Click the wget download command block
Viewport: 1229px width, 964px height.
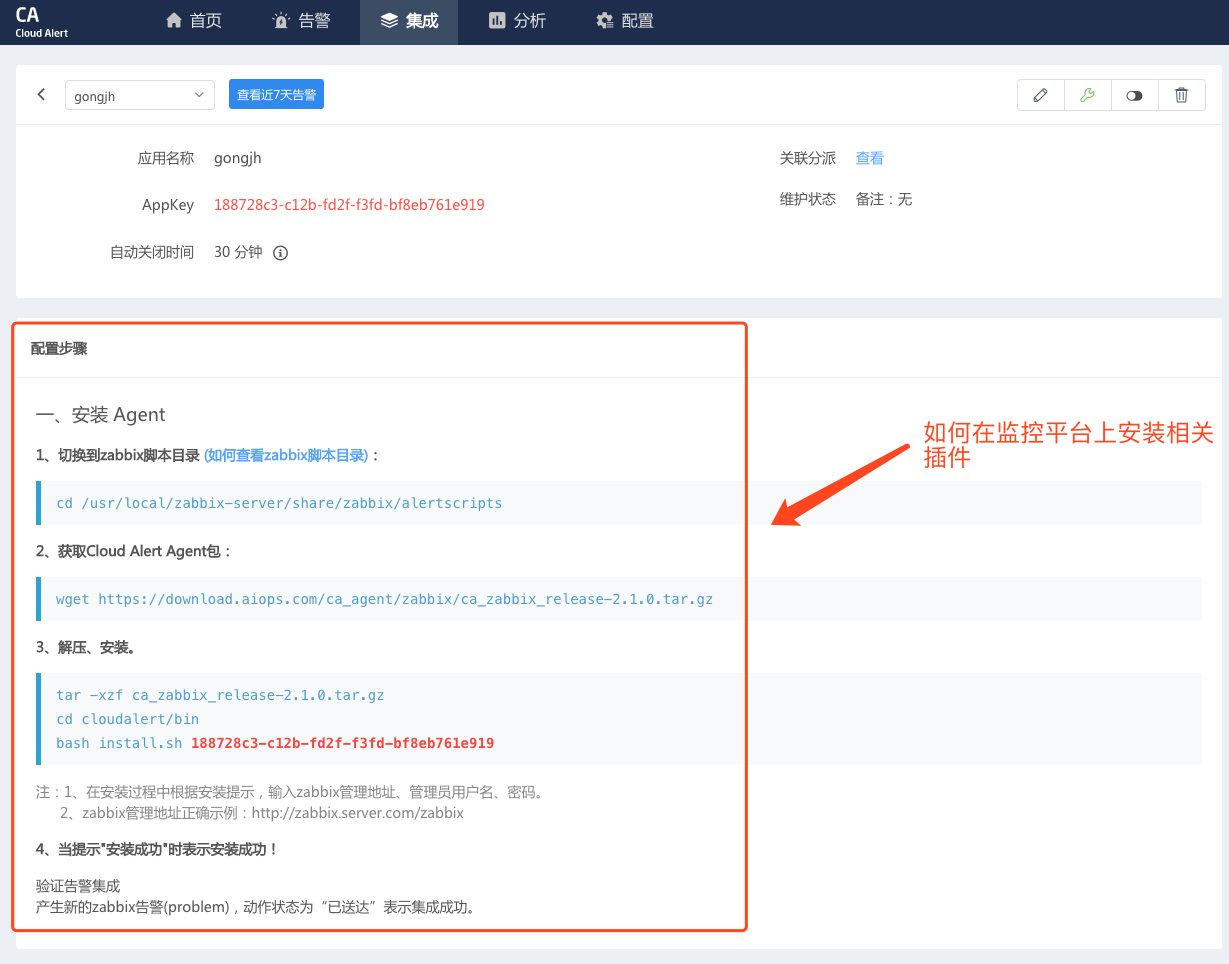tap(384, 599)
